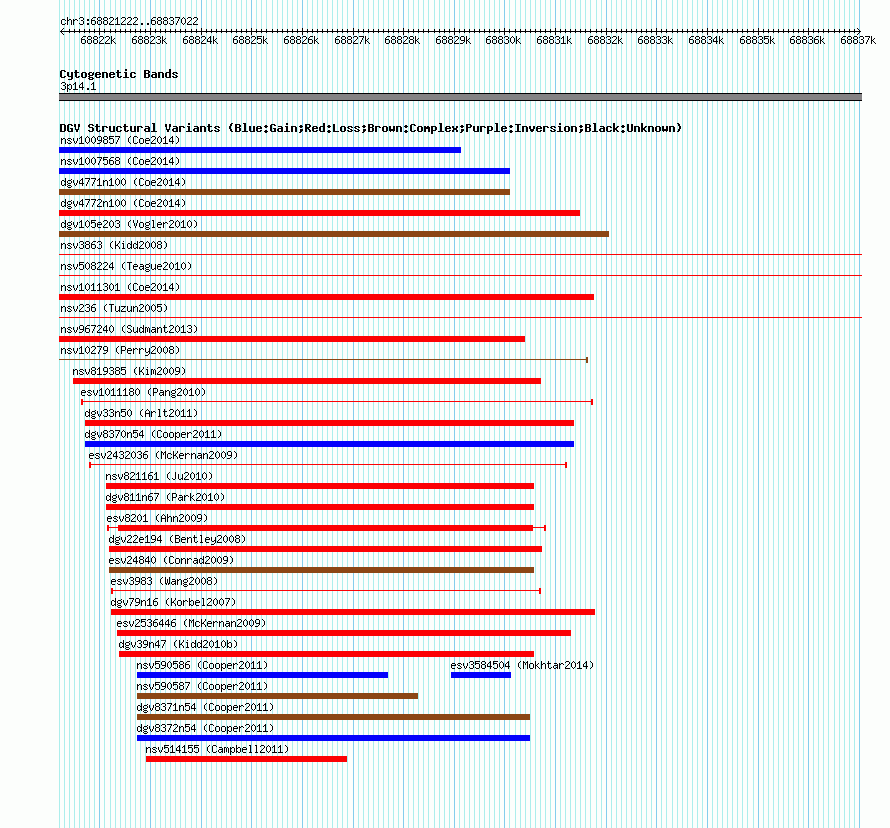Open nsv821161 (Ju2010) variant label
This screenshot has width=890, height=828.
coord(159,476)
